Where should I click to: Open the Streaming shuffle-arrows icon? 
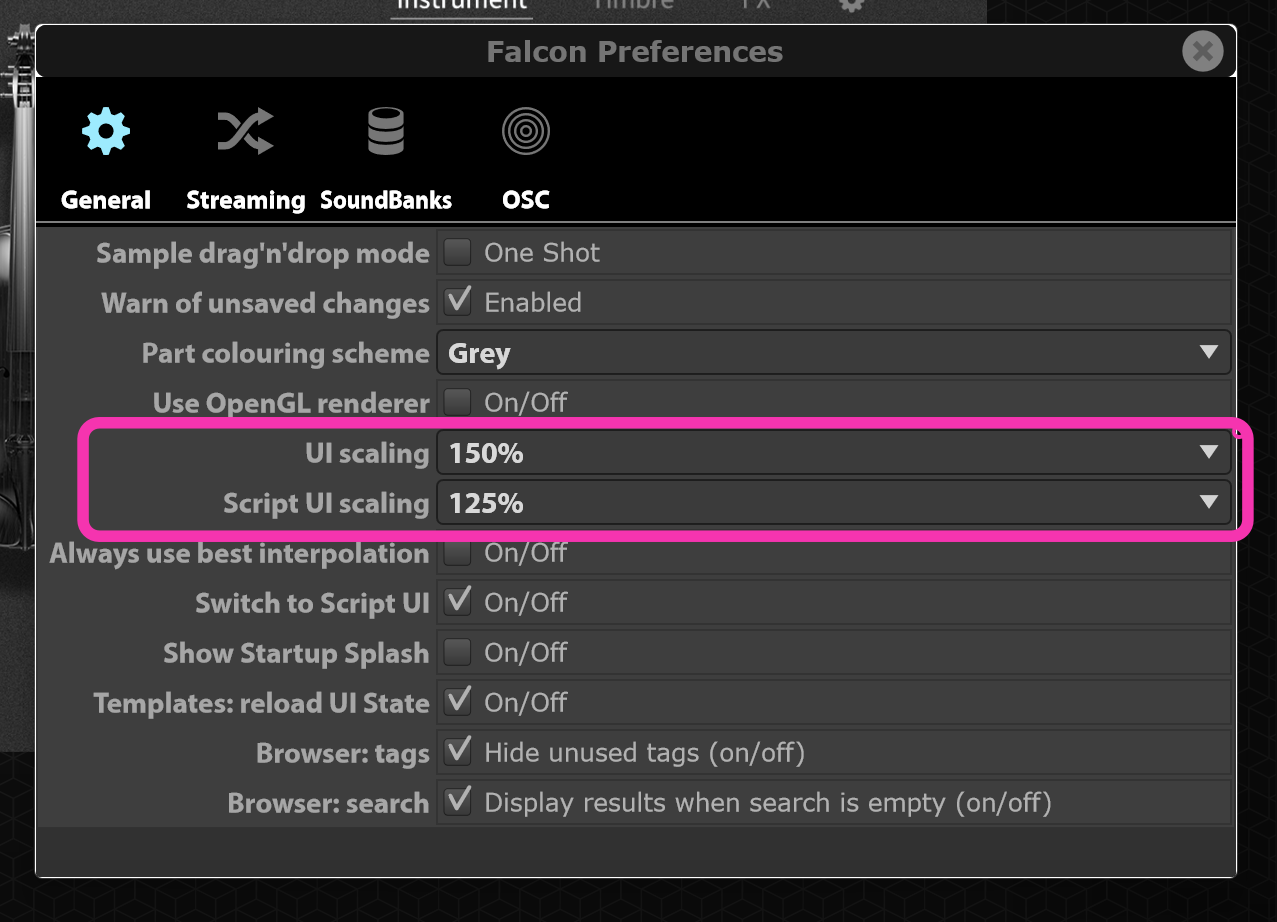click(245, 131)
